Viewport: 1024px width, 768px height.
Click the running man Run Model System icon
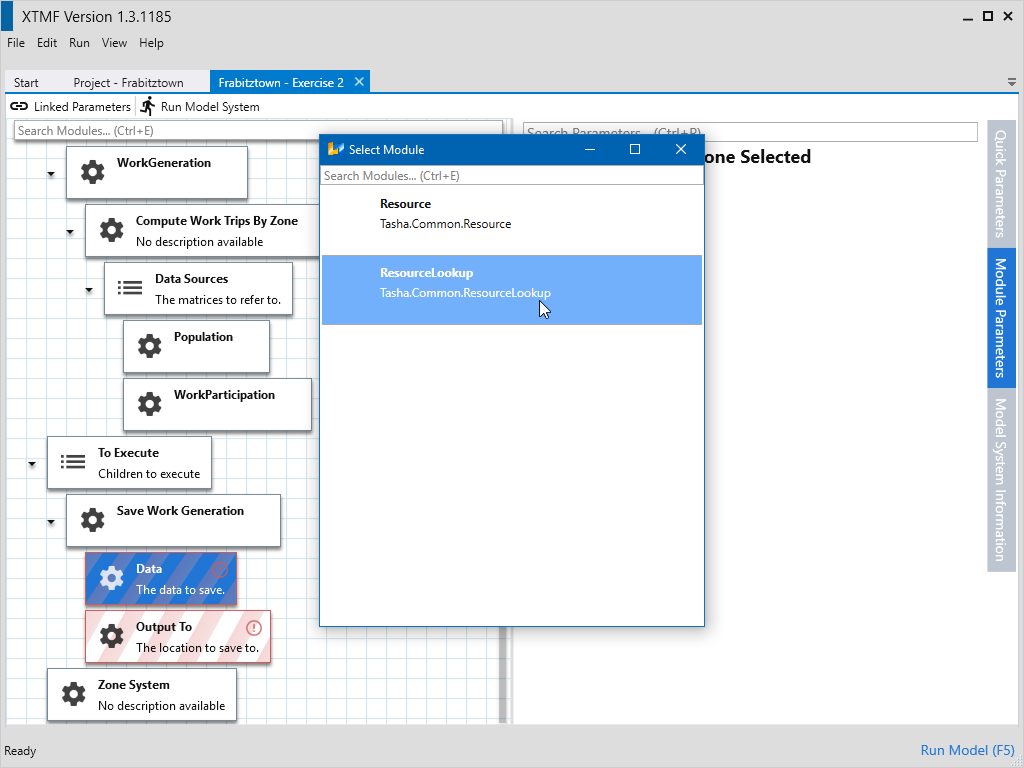(x=148, y=106)
